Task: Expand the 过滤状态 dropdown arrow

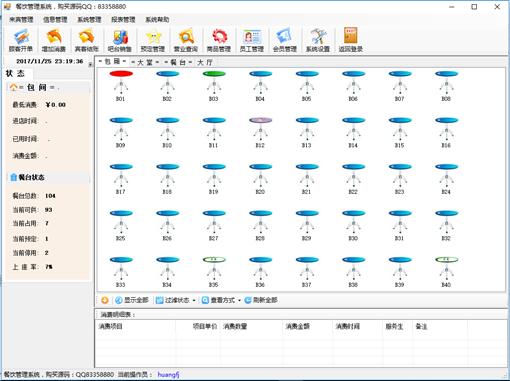Action: pos(194,300)
